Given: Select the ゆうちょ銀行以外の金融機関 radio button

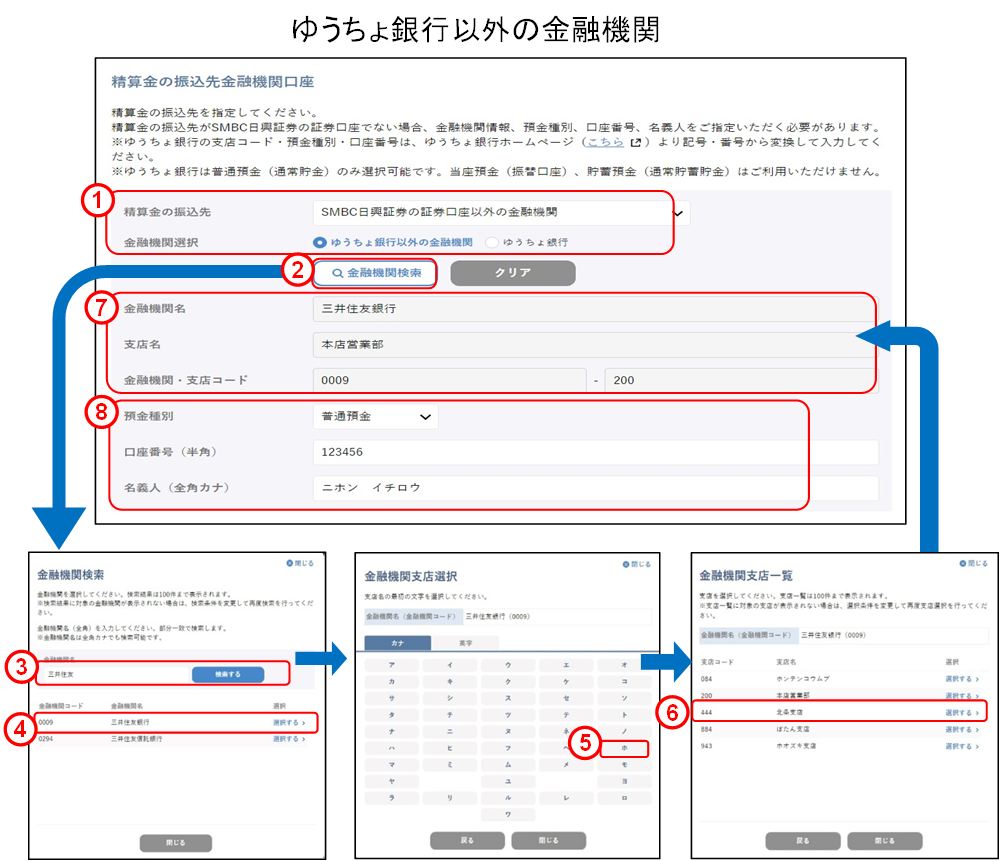Looking at the screenshot, I should 320,242.
